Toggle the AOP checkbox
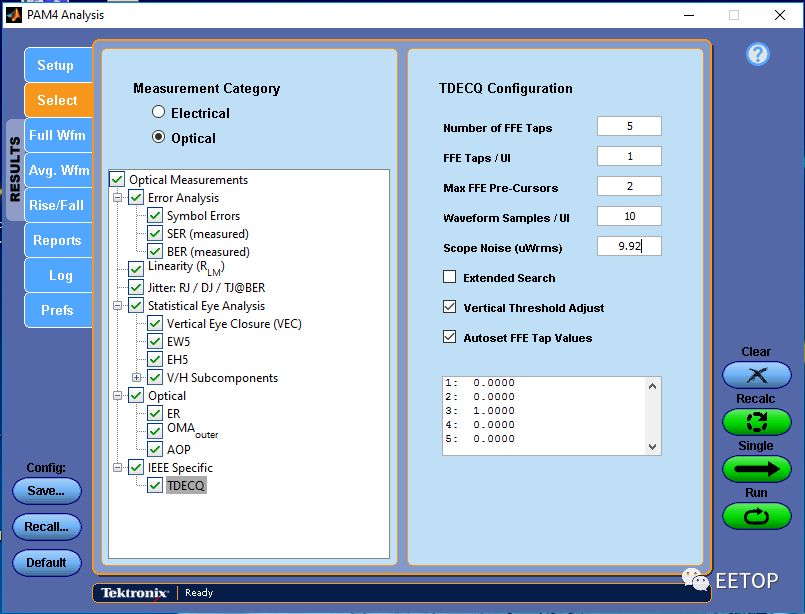 click(155, 449)
